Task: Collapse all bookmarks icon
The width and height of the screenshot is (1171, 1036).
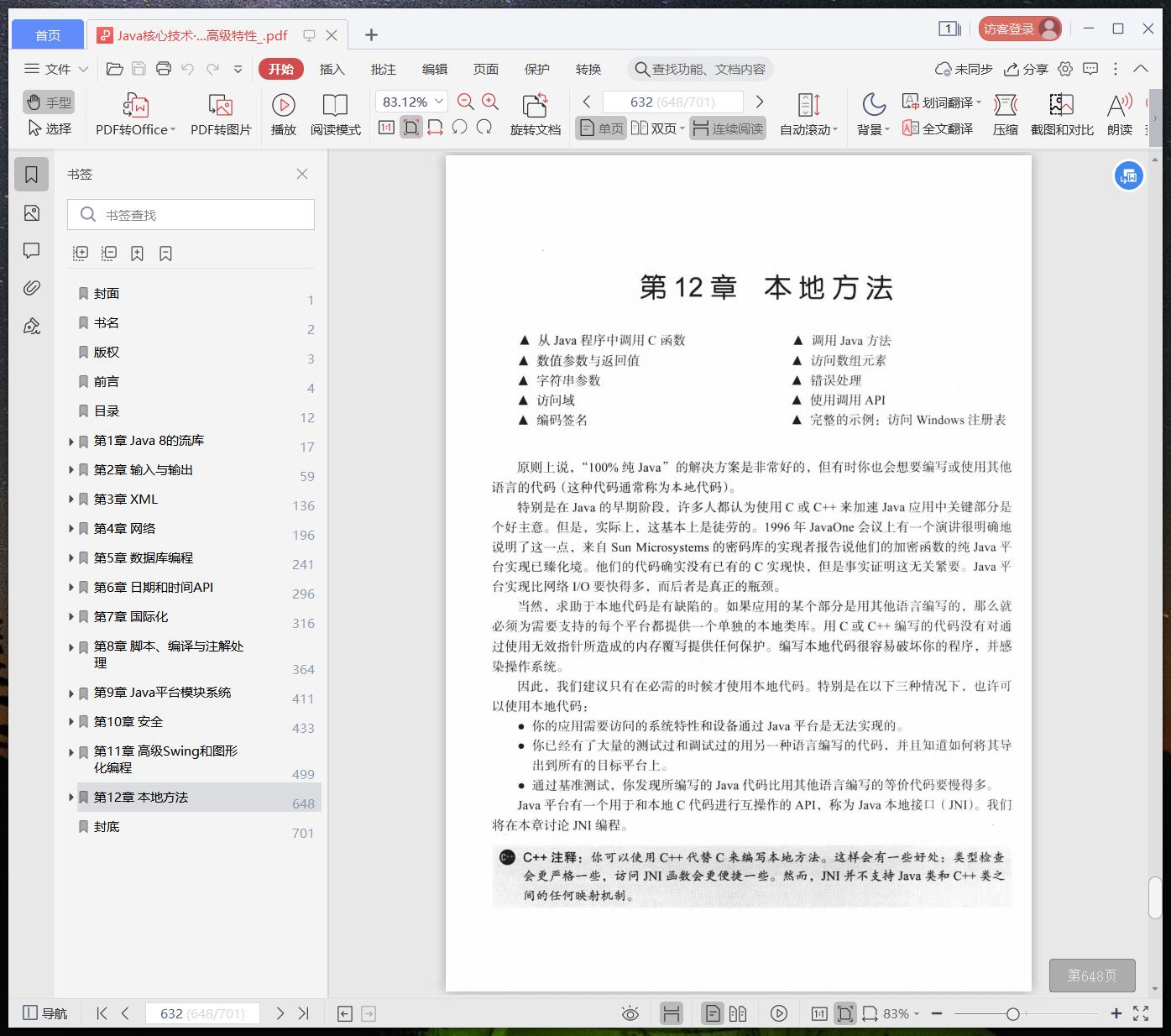Action: 109,253
